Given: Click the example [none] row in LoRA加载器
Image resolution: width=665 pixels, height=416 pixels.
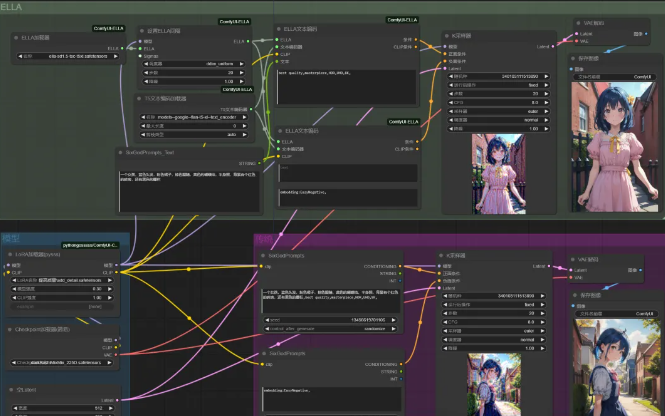Looking at the screenshot, I should pyautogui.click(x=62, y=306).
